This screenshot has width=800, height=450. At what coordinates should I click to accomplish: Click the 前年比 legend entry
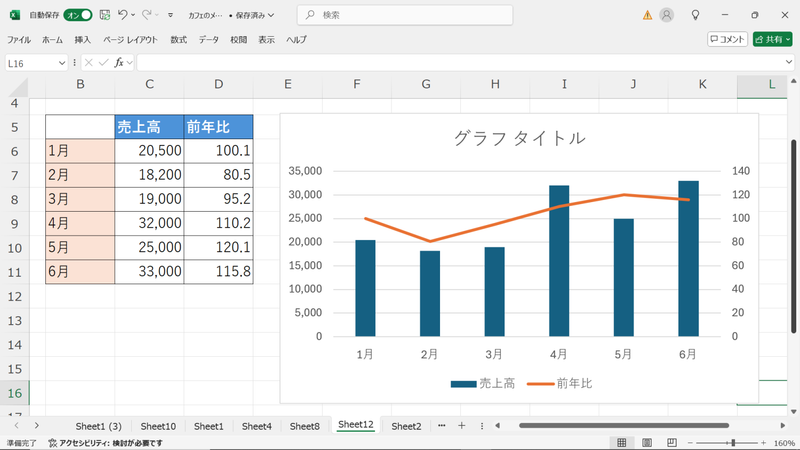[560, 384]
